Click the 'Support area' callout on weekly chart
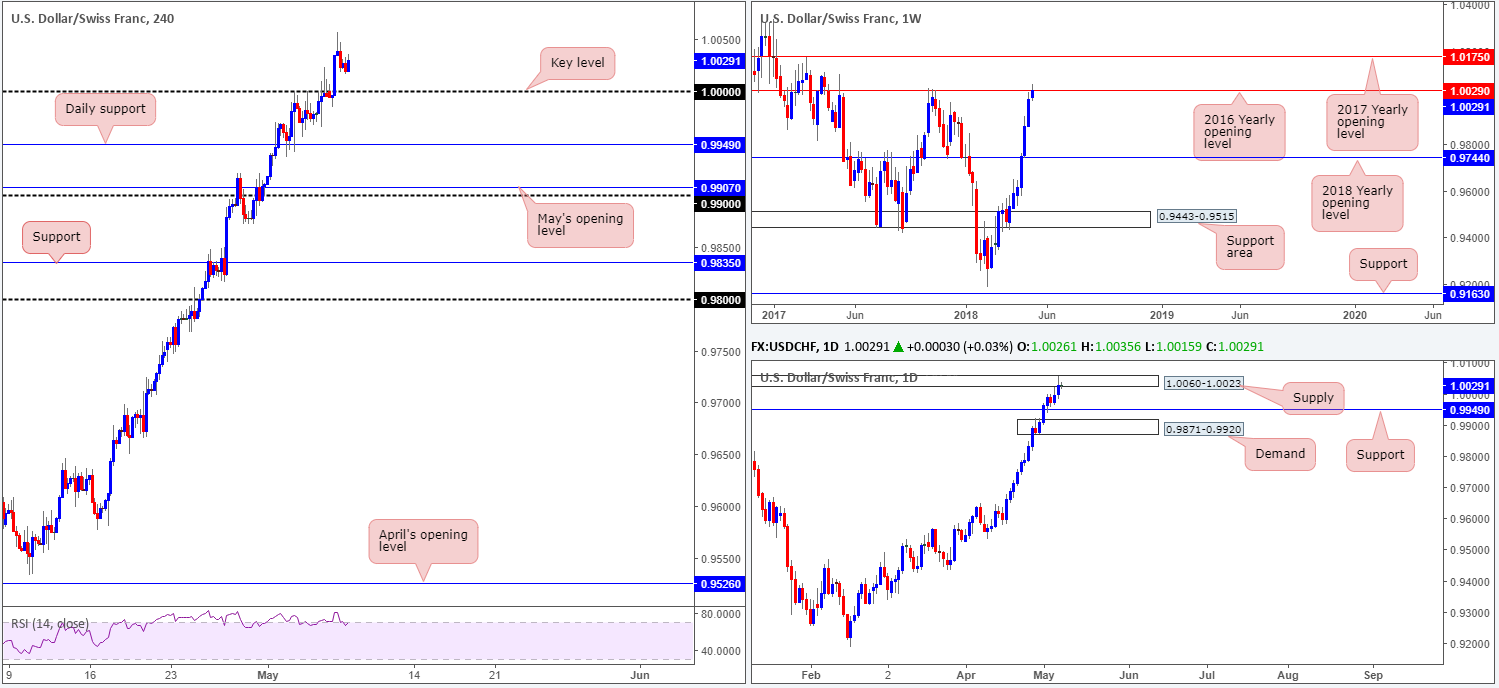This screenshot has height=688, width=1499. click(1249, 247)
